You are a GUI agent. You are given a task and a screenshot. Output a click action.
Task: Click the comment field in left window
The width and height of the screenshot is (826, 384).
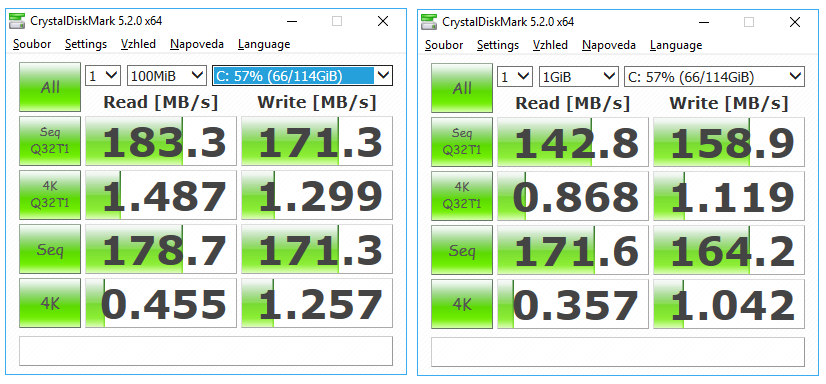(x=206, y=351)
